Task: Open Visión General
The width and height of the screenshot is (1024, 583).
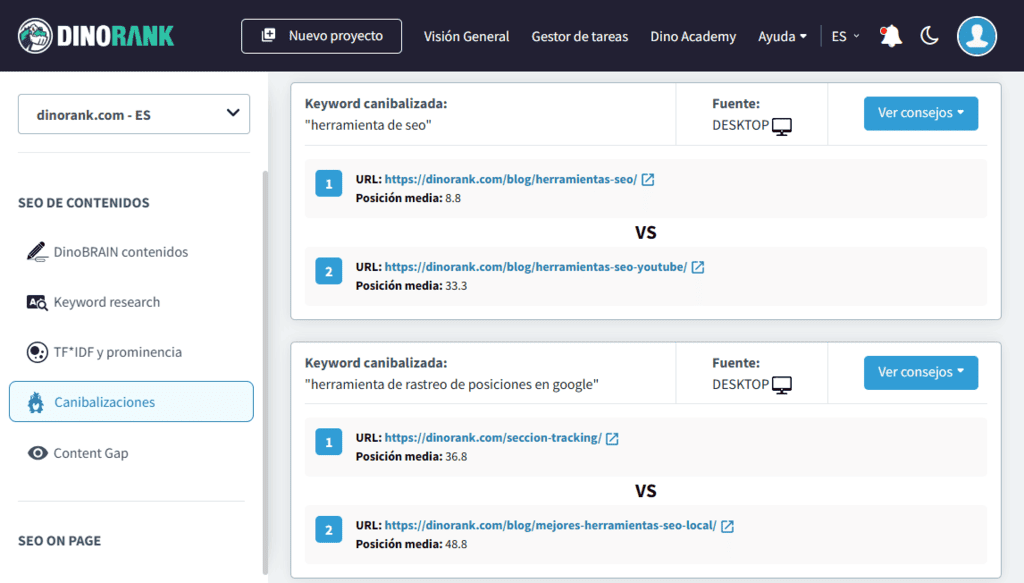Action: 466,37
